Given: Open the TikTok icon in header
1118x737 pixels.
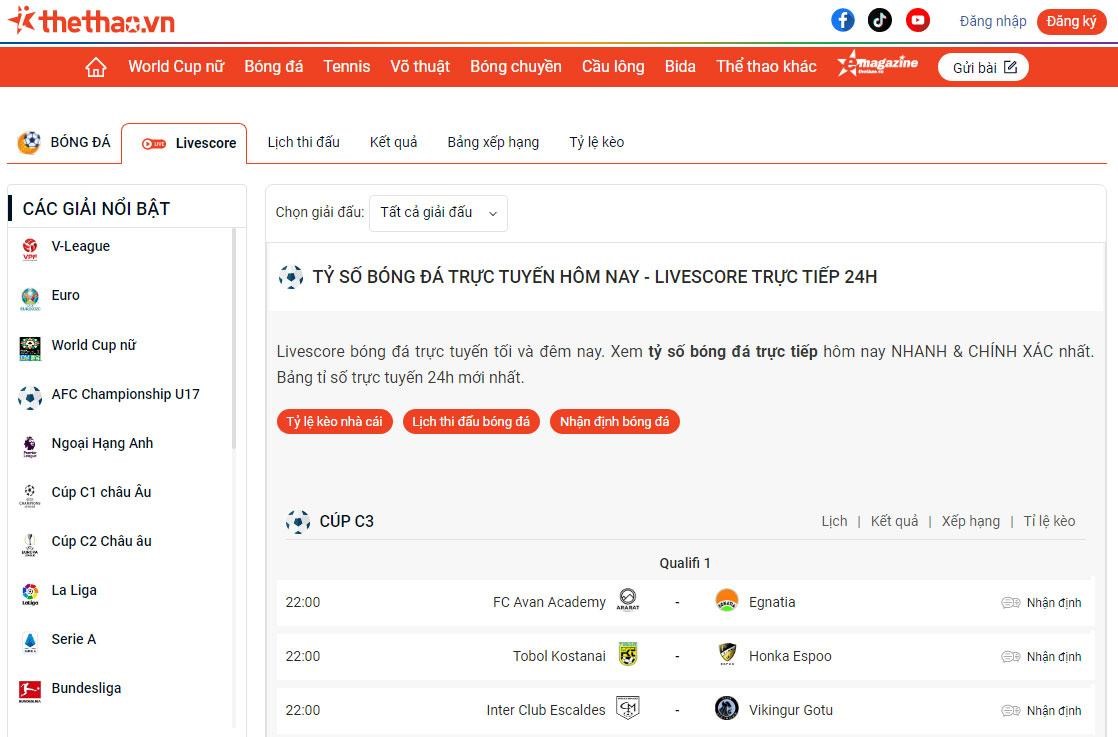Looking at the screenshot, I should [x=880, y=20].
